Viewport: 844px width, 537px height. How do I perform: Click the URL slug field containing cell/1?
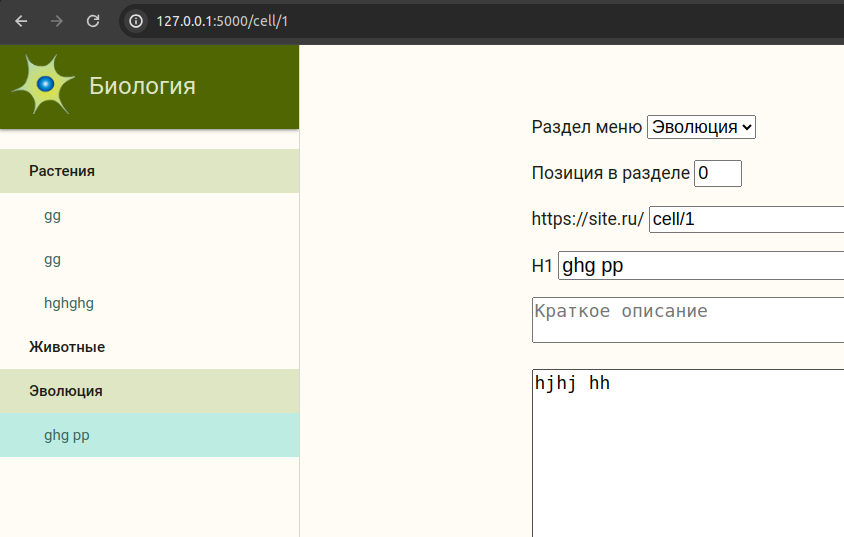(745, 219)
